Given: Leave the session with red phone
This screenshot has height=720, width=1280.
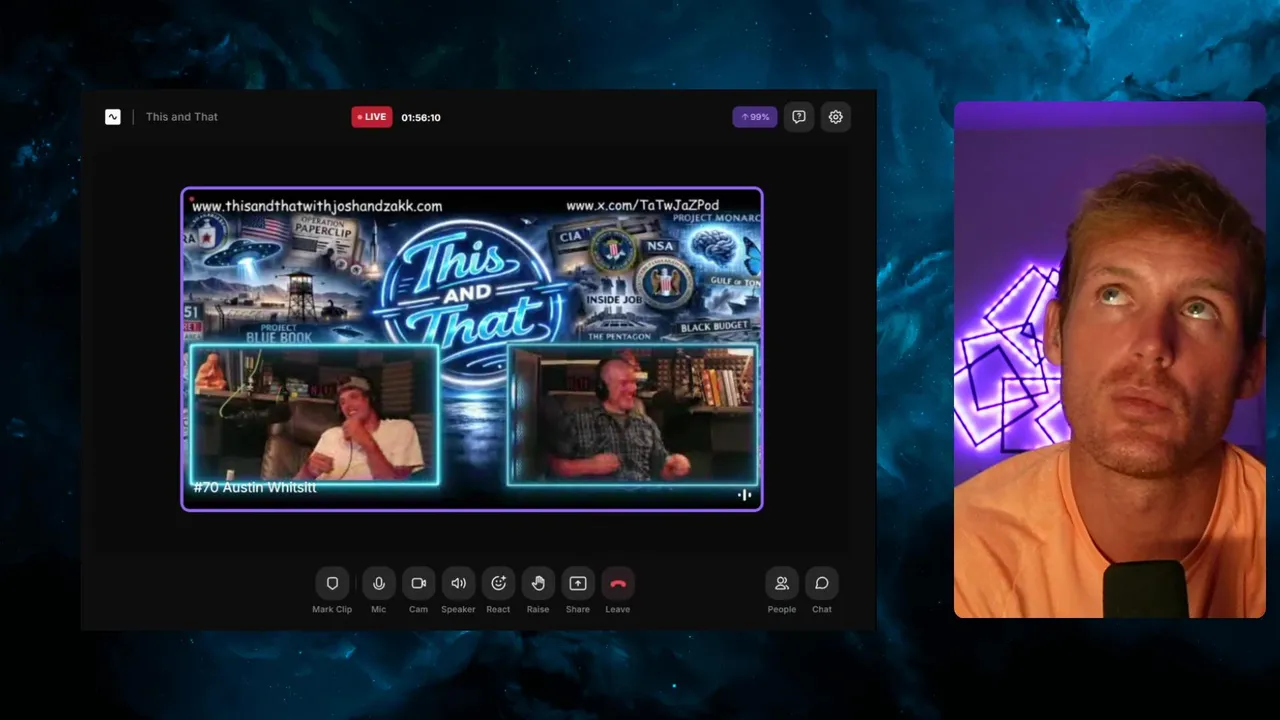Looking at the screenshot, I should 618,583.
